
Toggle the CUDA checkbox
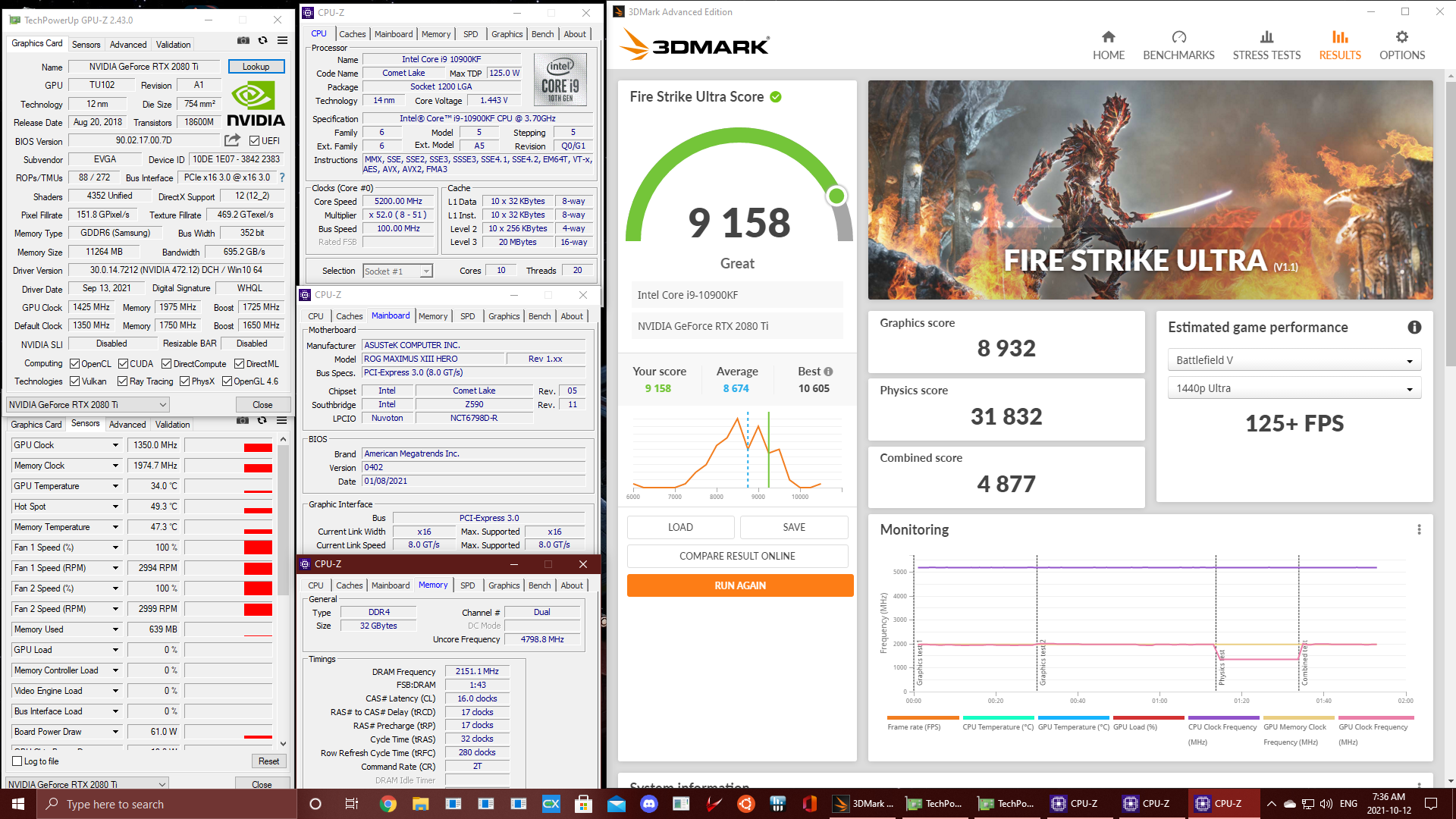[123, 364]
